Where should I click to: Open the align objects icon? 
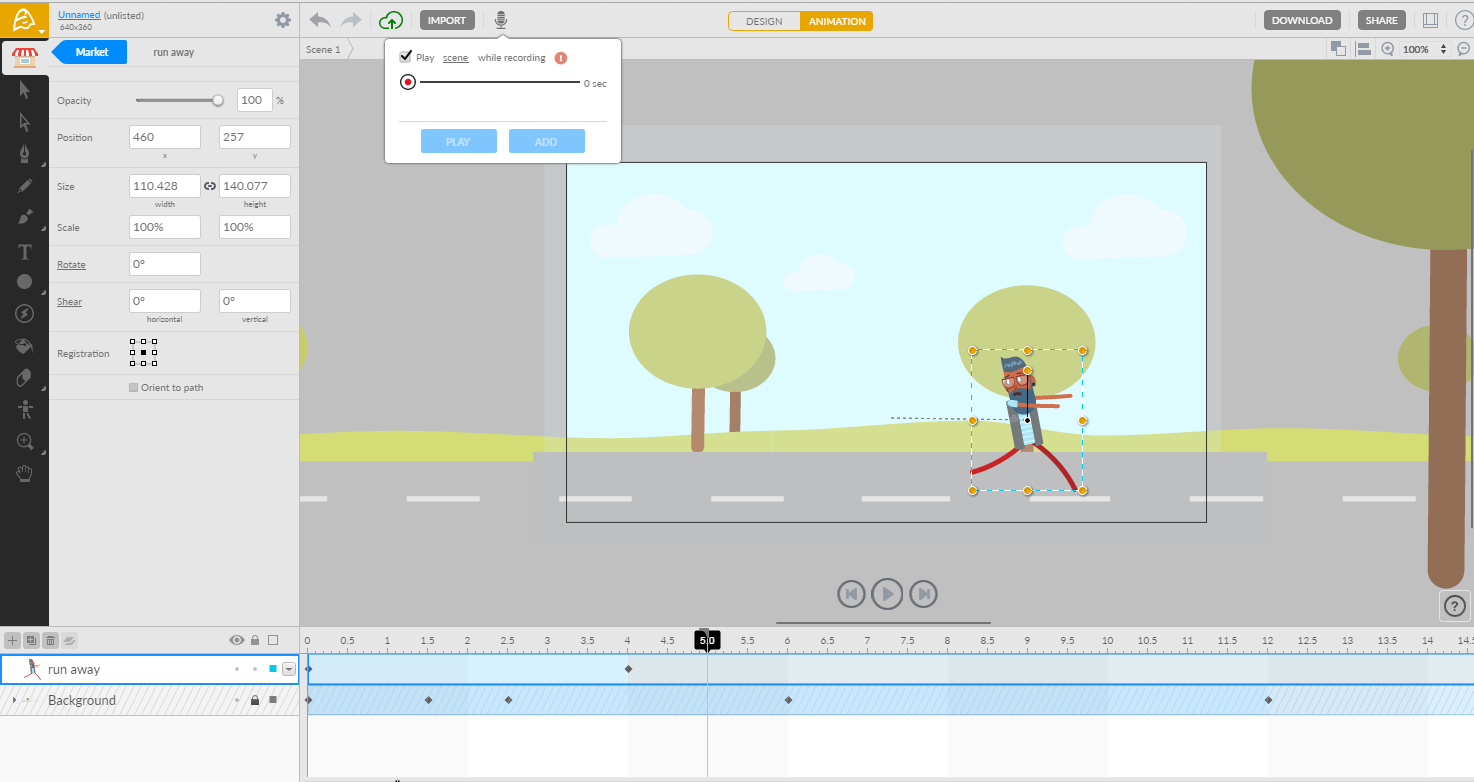(1364, 49)
